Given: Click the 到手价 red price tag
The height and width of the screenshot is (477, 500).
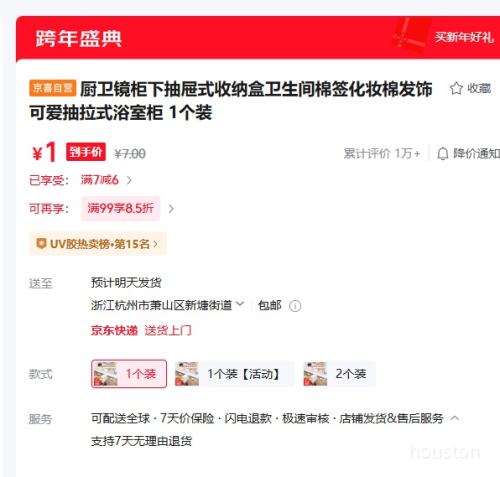Looking at the screenshot, I should 86,152.
